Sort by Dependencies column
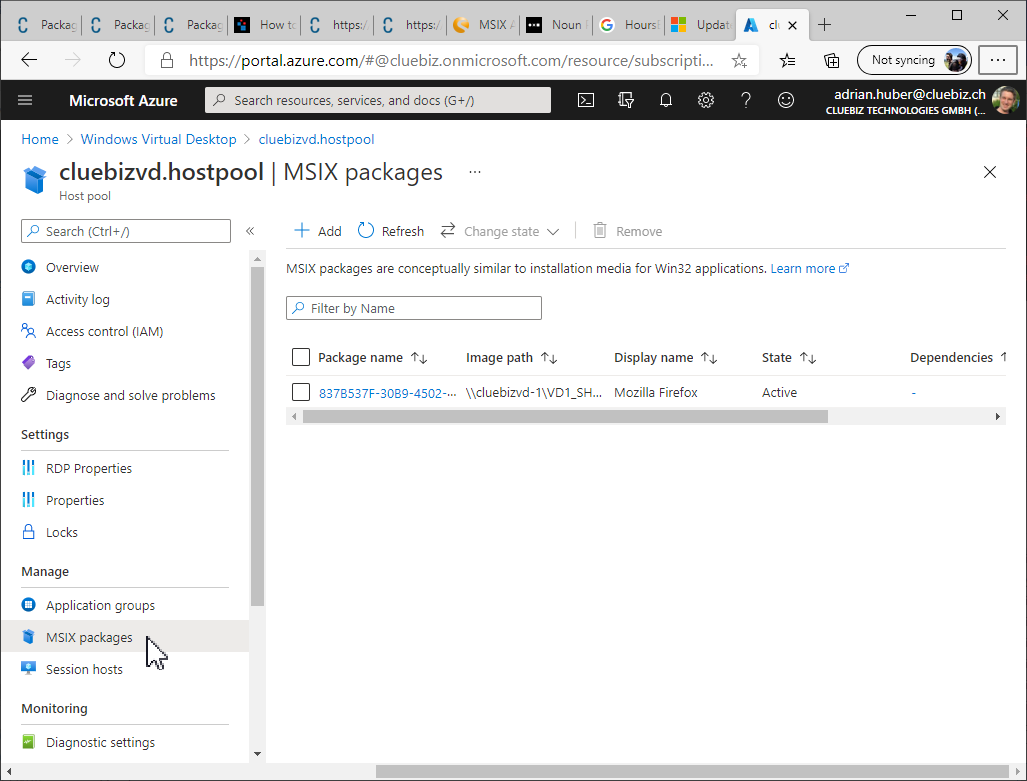1027x781 pixels. point(958,358)
